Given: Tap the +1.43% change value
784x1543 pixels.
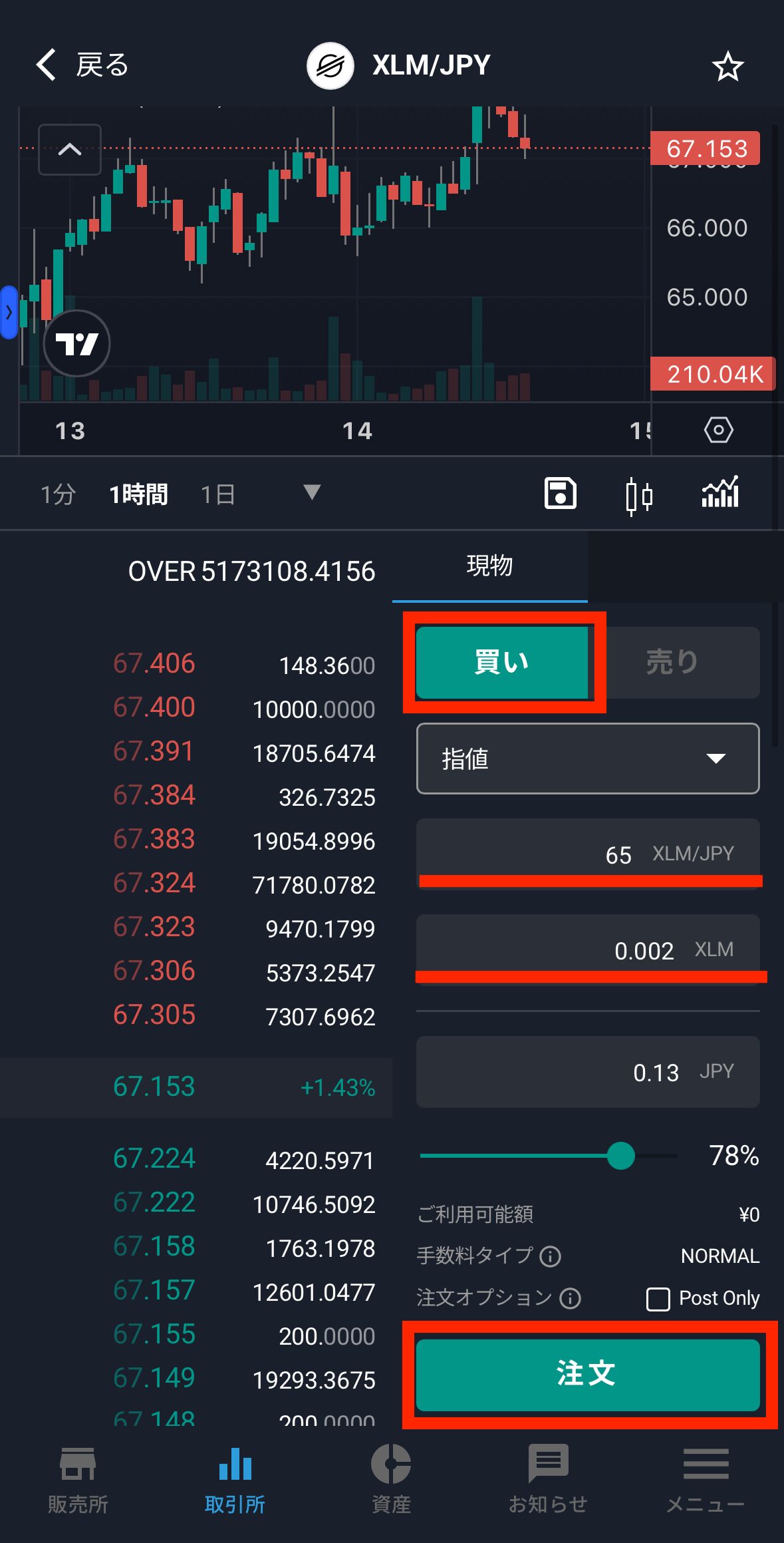Looking at the screenshot, I should tap(338, 1088).
